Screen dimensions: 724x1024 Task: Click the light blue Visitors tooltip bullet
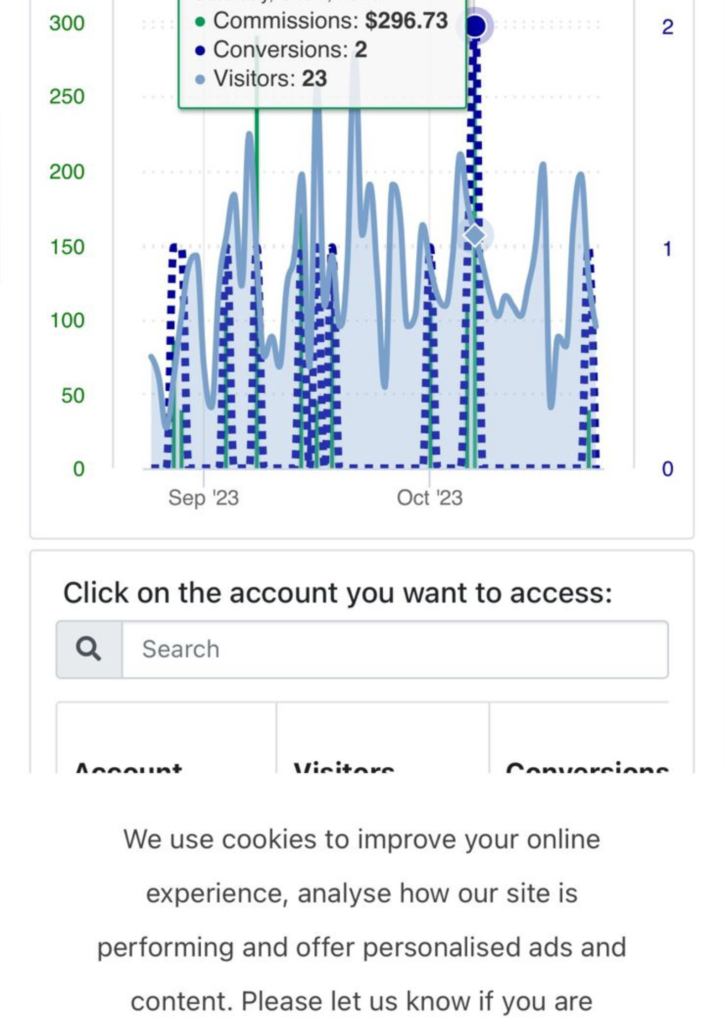(x=200, y=79)
